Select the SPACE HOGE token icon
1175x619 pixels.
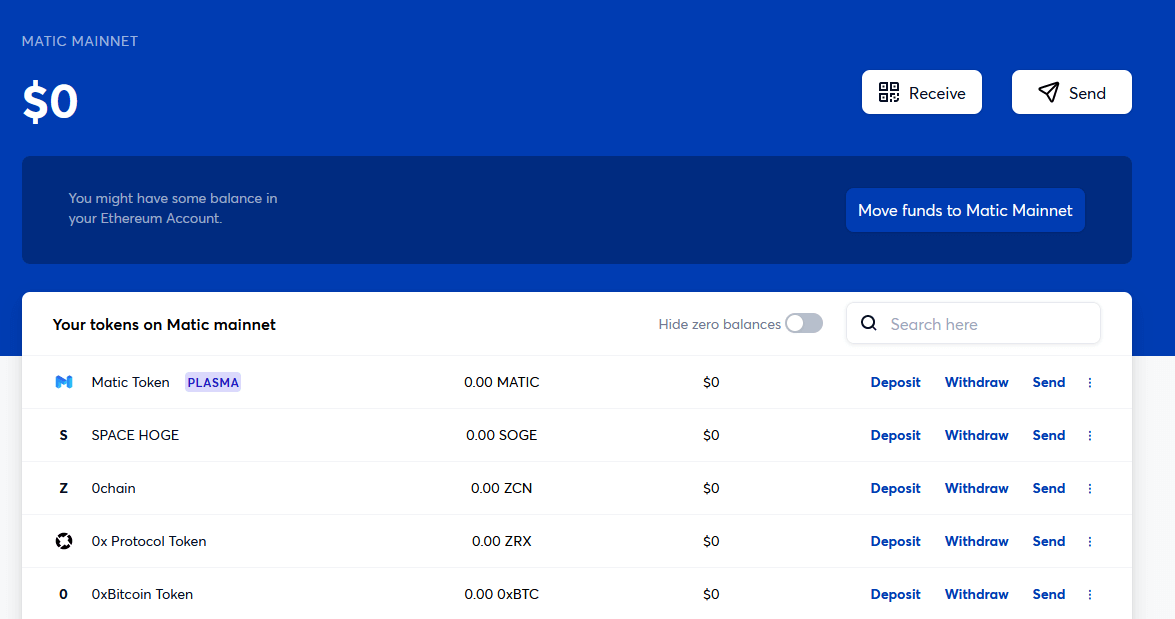point(63,435)
